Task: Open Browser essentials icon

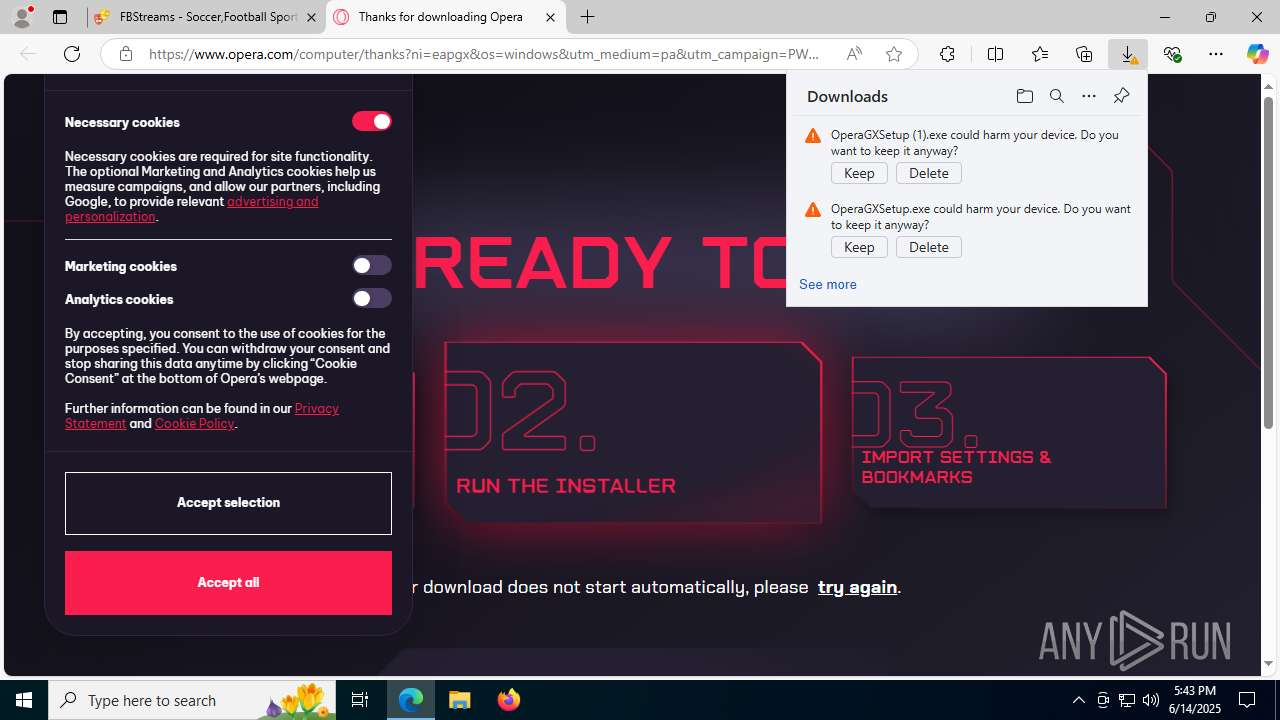Action: coord(1172,54)
